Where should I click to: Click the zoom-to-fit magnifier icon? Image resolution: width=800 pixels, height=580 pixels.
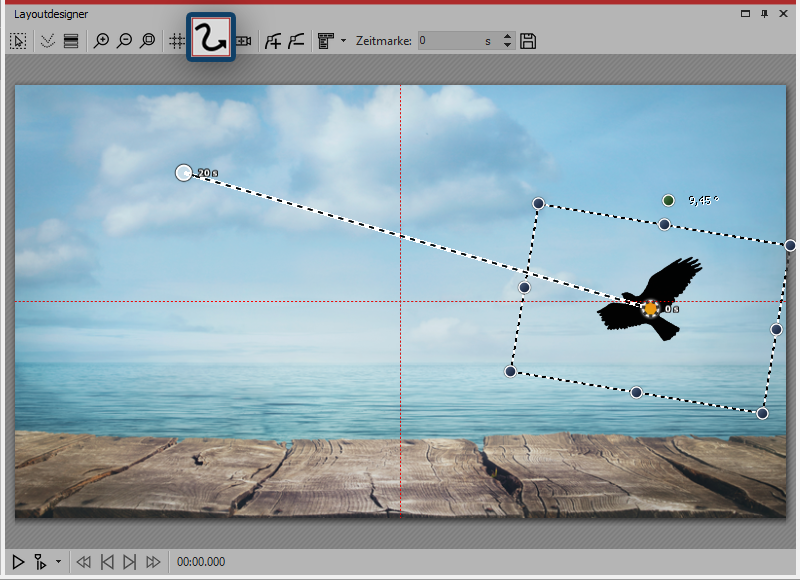pos(147,41)
